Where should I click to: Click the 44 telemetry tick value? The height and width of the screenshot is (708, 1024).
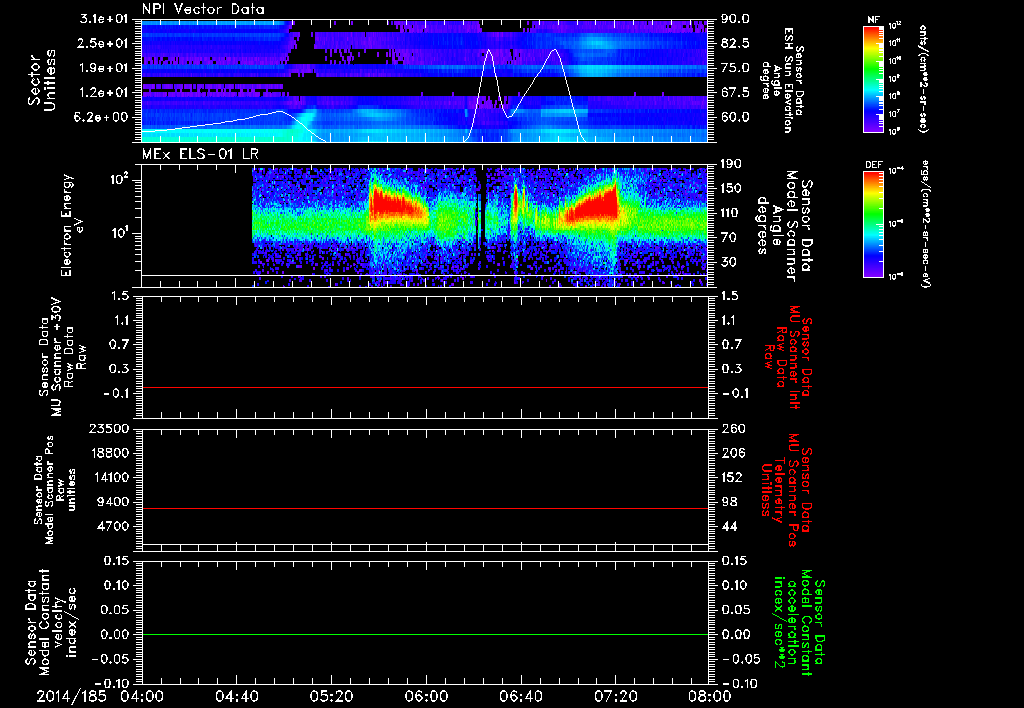730,526
